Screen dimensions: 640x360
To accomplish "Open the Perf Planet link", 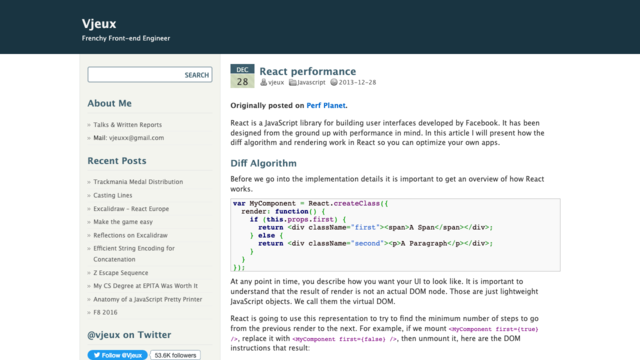I will [x=326, y=105].
